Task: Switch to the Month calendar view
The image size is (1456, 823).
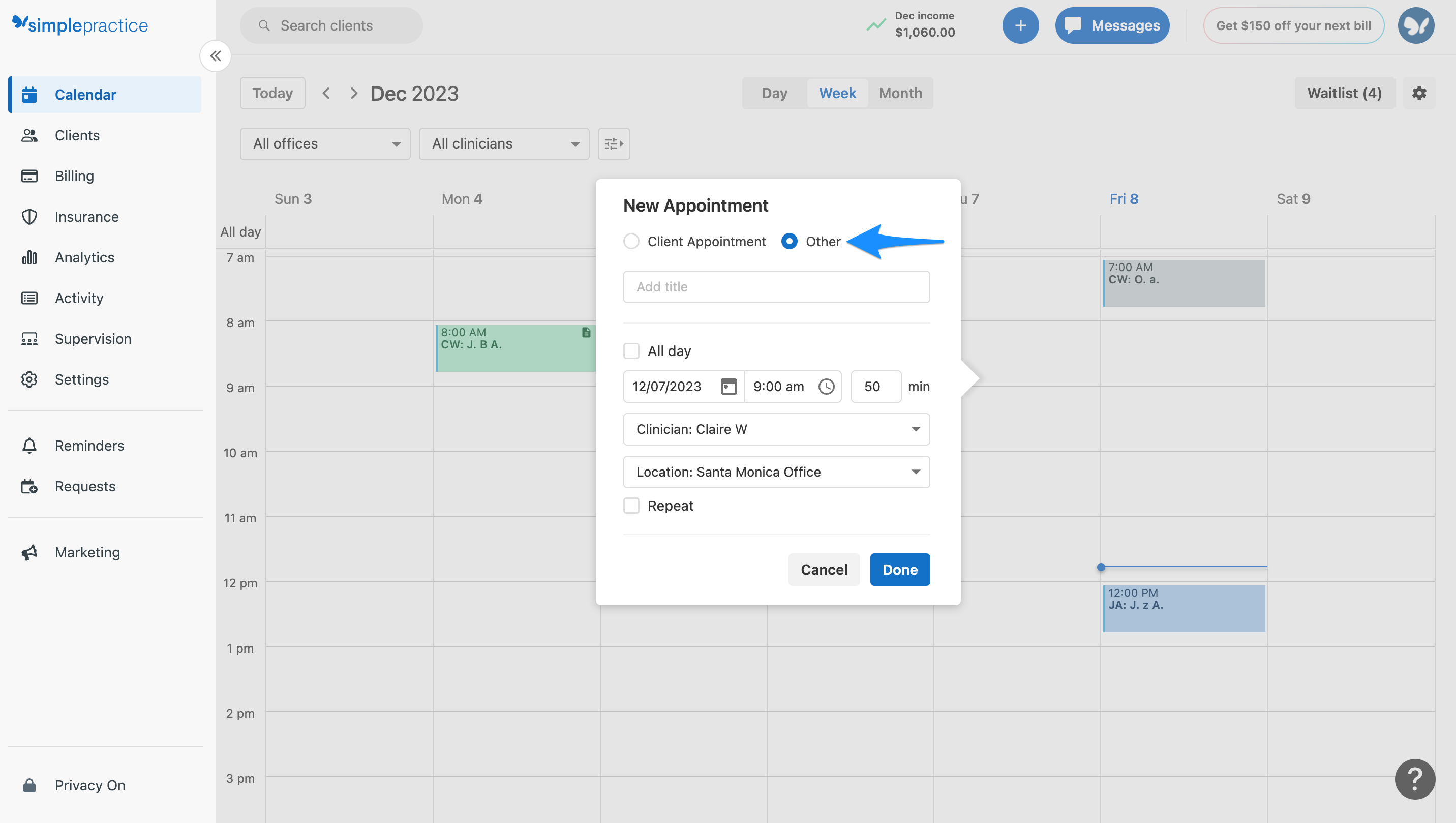Action: pos(900,93)
